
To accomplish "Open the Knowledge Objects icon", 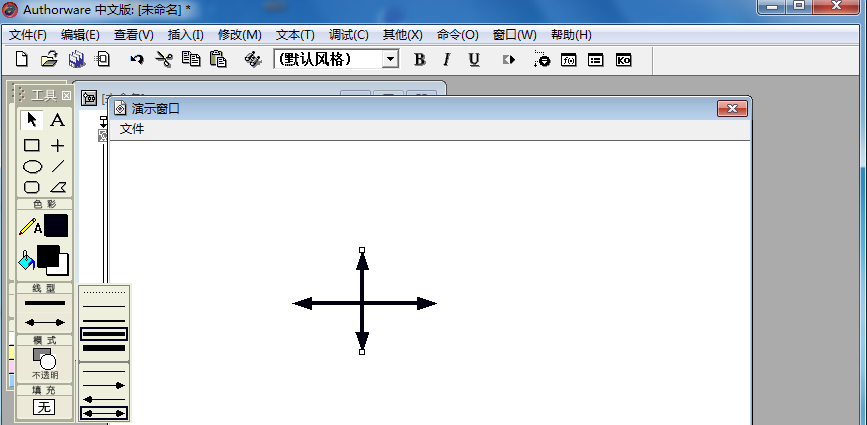I will coord(623,60).
